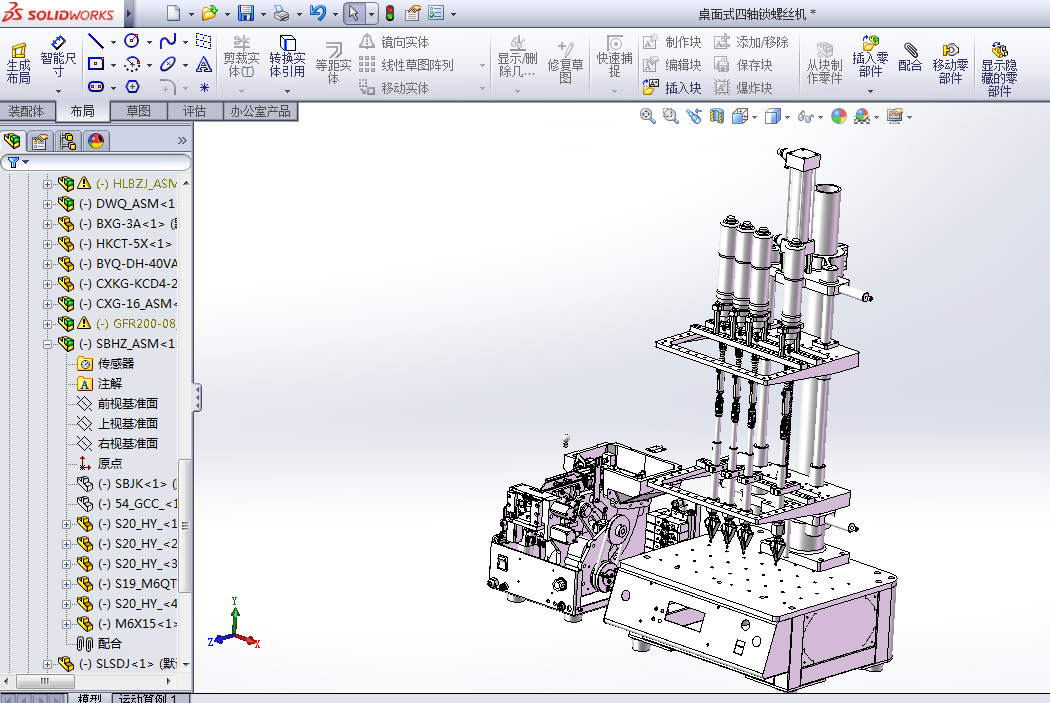Click the Mate (配合) paperclip tool
1050x703 pixels.
pyautogui.click(x=910, y=57)
